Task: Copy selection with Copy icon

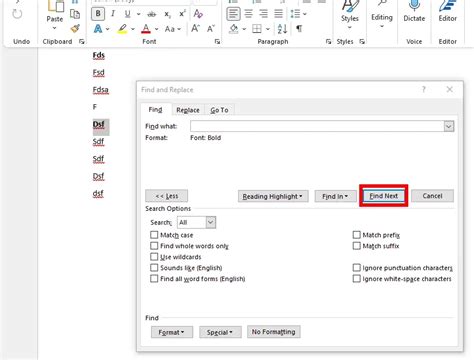Action: [75, 14]
